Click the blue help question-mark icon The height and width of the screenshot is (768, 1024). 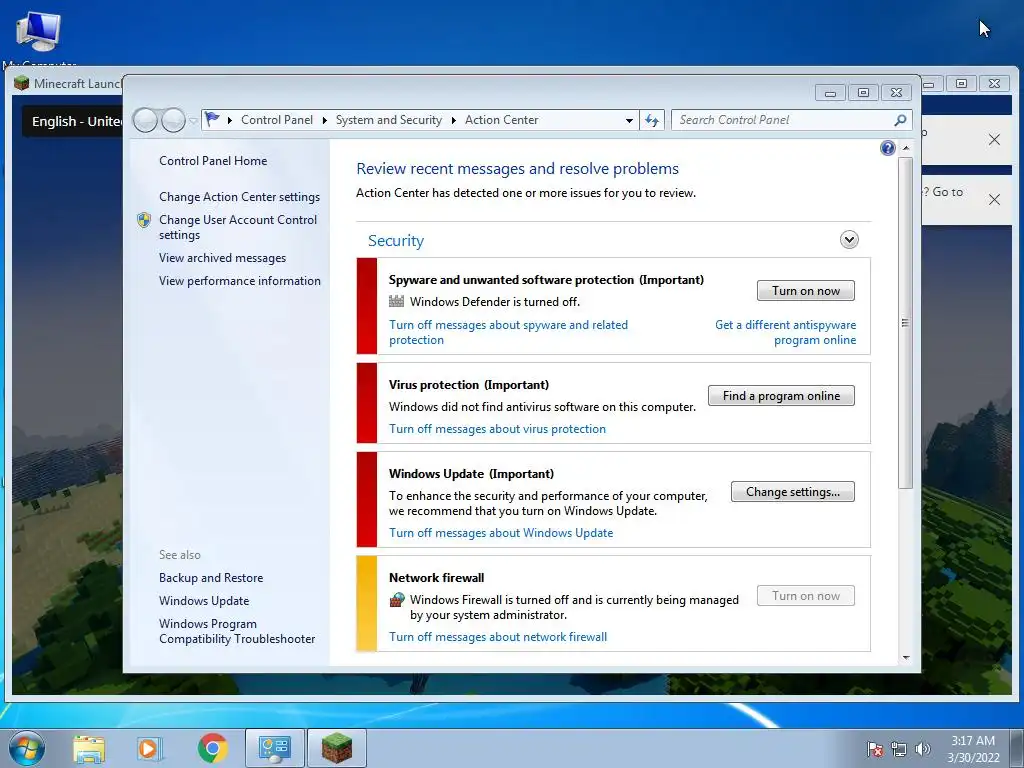[x=888, y=148]
